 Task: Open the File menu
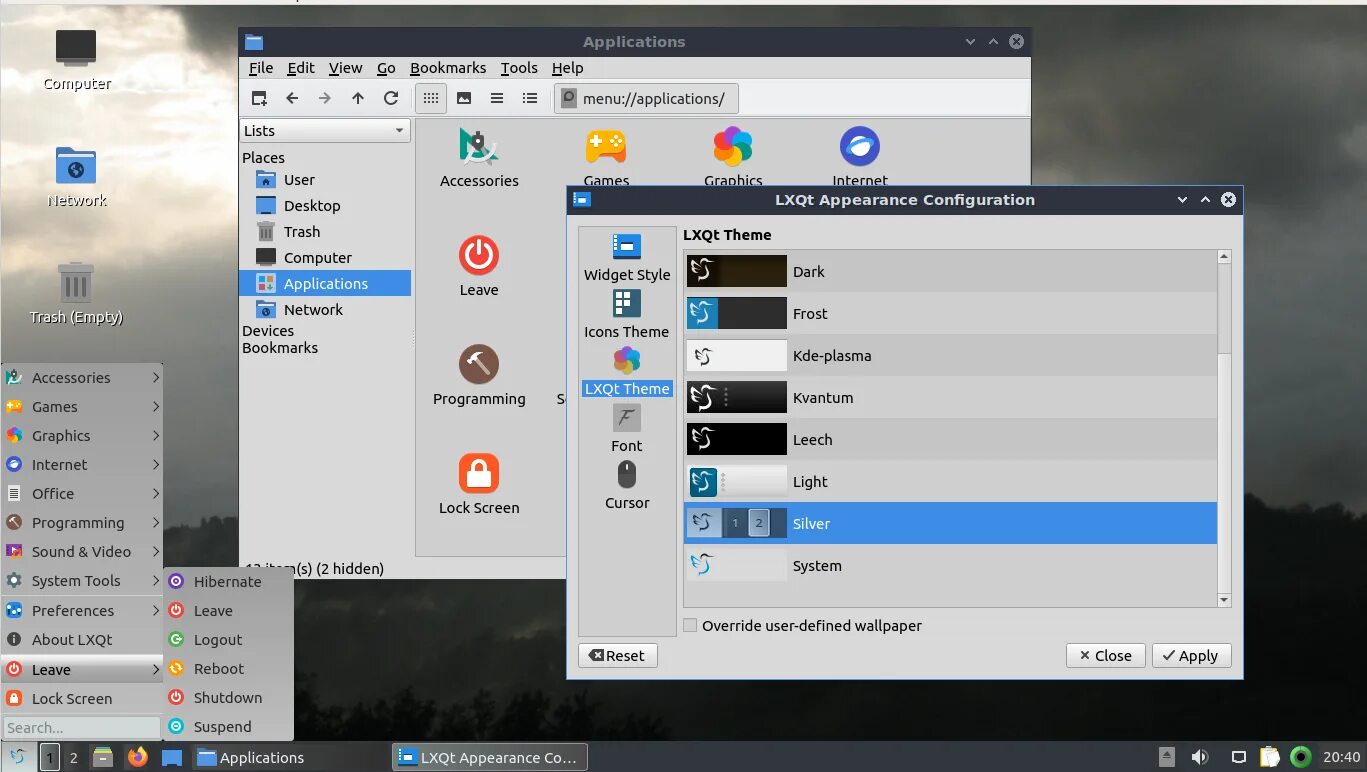pyautogui.click(x=261, y=68)
